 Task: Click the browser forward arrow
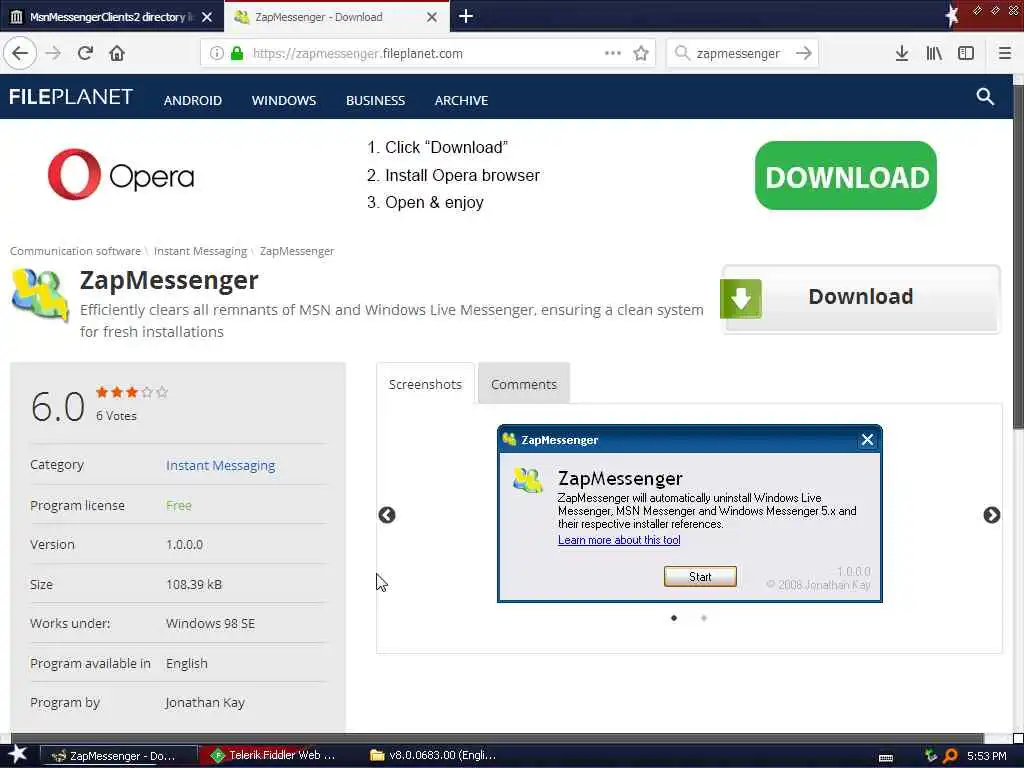point(53,53)
